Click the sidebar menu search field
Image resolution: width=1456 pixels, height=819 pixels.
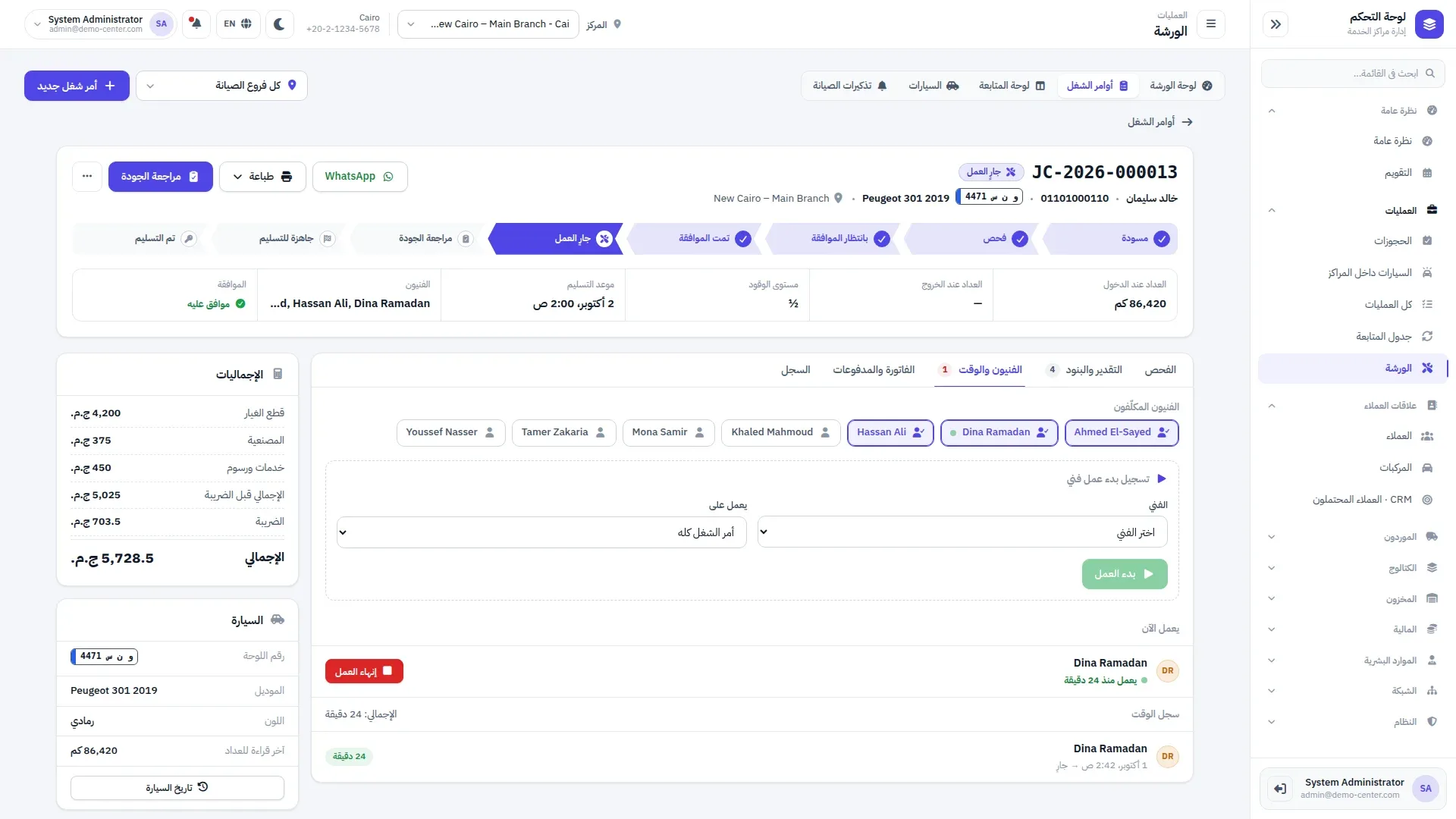[x=1353, y=74]
